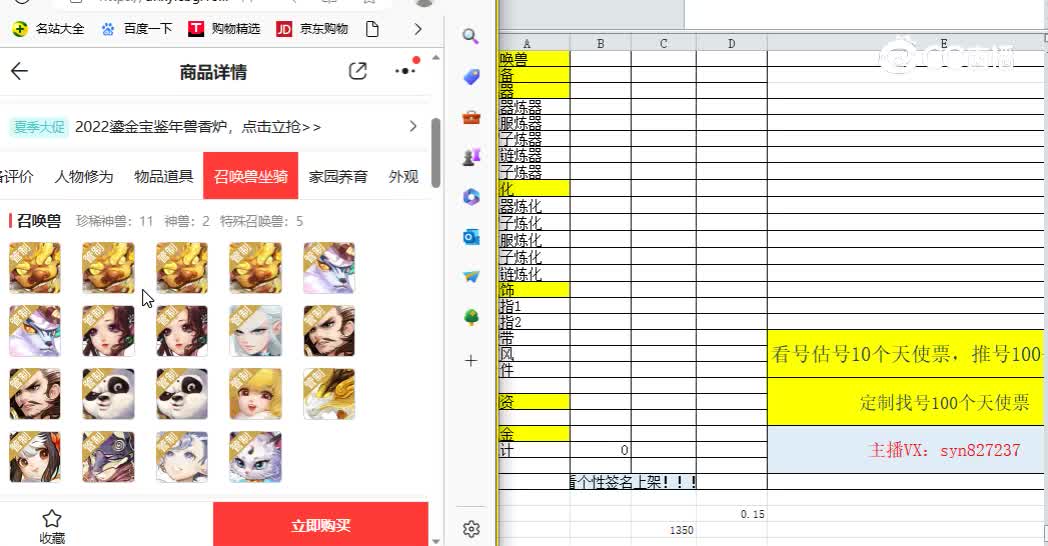Click the scrollbar up arrow

click(x=436, y=57)
